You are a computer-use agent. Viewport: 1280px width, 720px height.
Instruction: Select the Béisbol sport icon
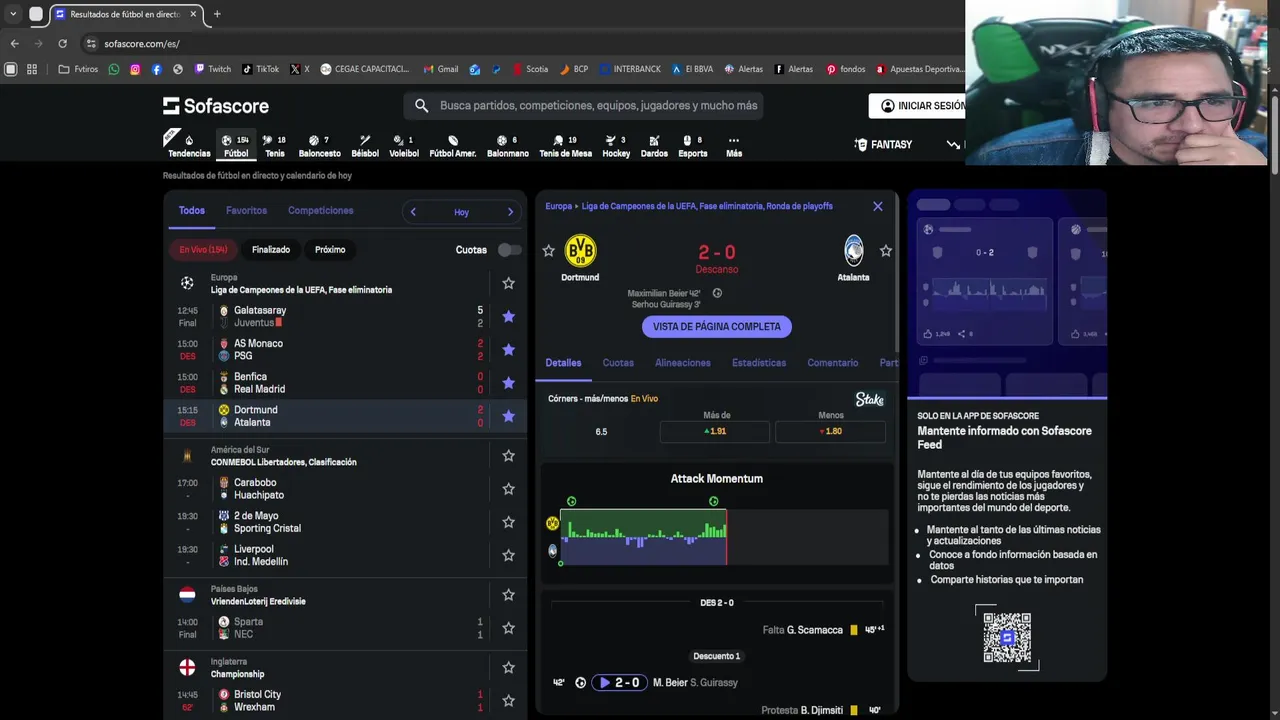(365, 145)
